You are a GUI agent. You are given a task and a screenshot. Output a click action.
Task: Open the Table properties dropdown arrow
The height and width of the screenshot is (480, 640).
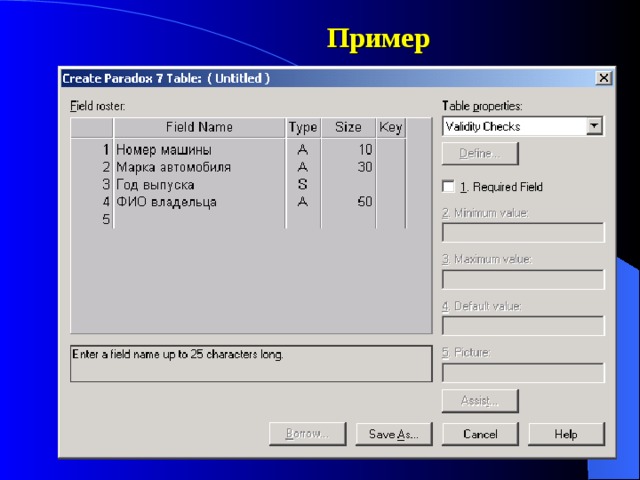pyautogui.click(x=594, y=126)
